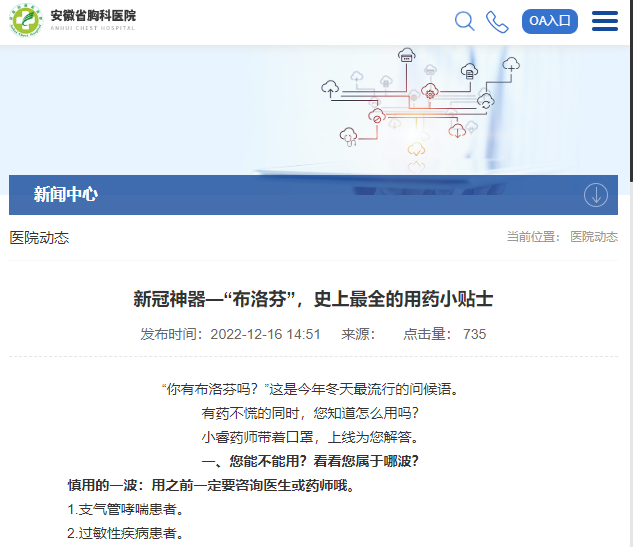Click the 新闻中心 section title

(x=66, y=195)
